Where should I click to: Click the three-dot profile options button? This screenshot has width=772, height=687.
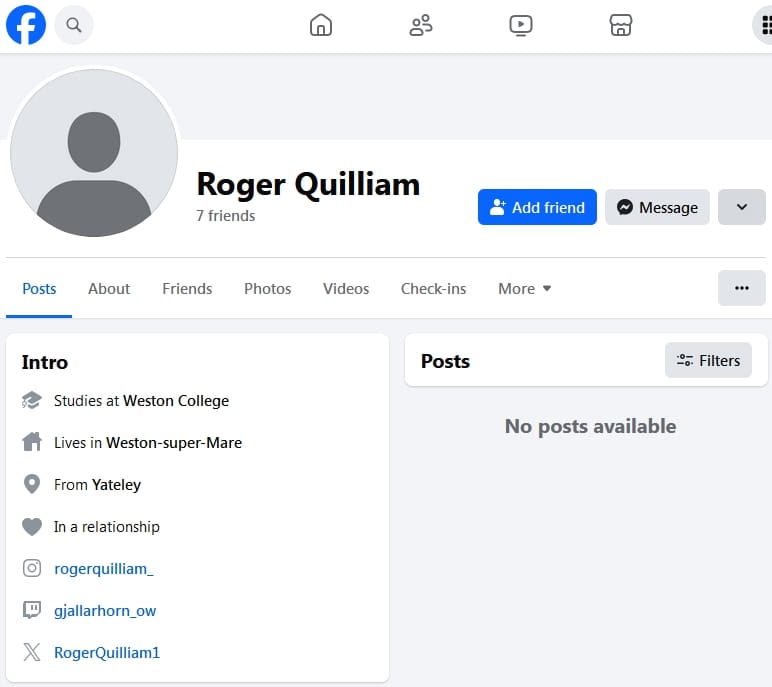point(741,288)
